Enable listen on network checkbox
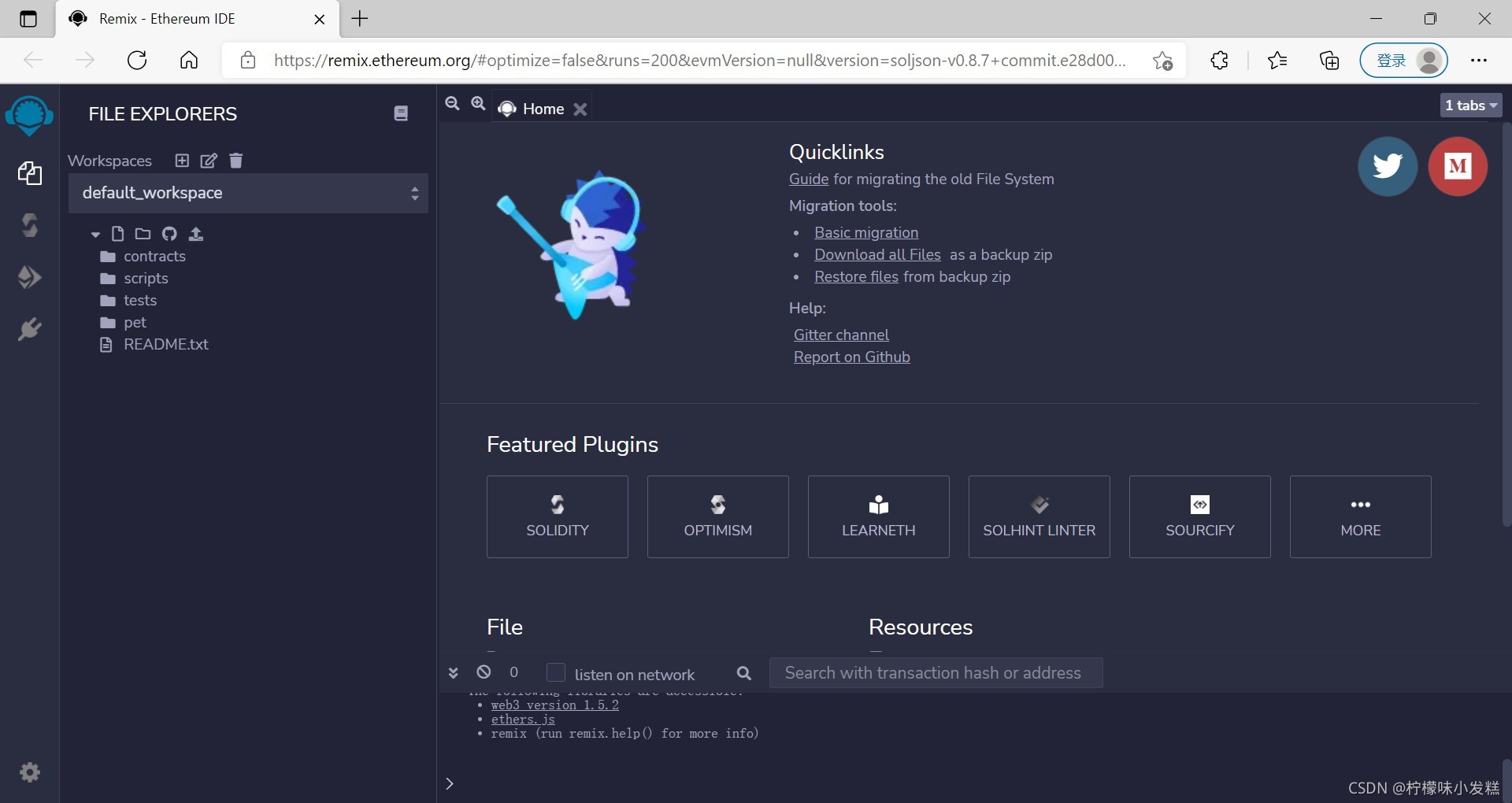This screenshot has width=1512, height=803. point(556,672)
